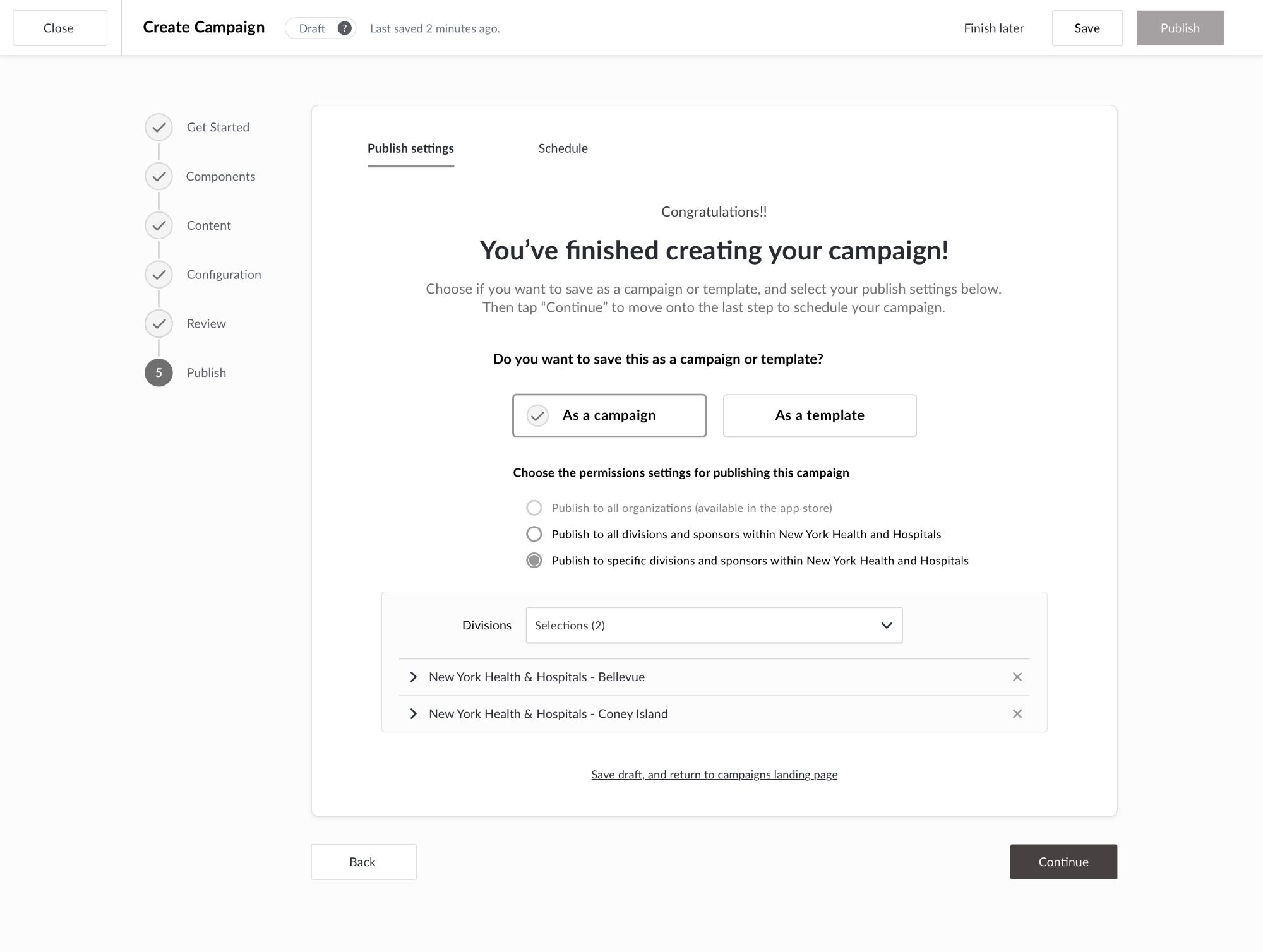This screenshot has height=952, width=1263.
Task: Open the Divisions selections dropdown
Action: tap(714, 626)
